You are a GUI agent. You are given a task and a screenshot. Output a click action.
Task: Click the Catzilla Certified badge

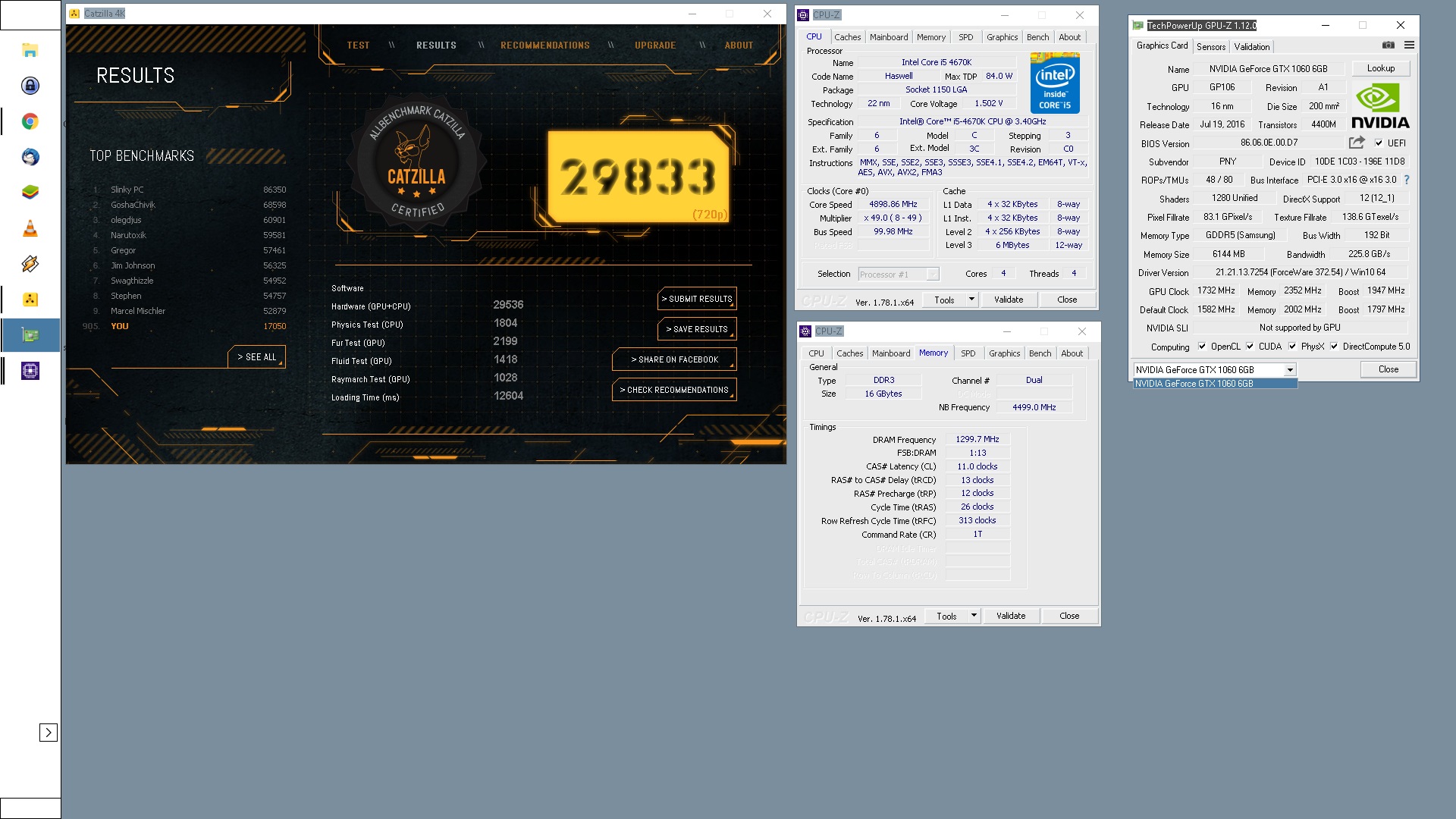point(416,162)
